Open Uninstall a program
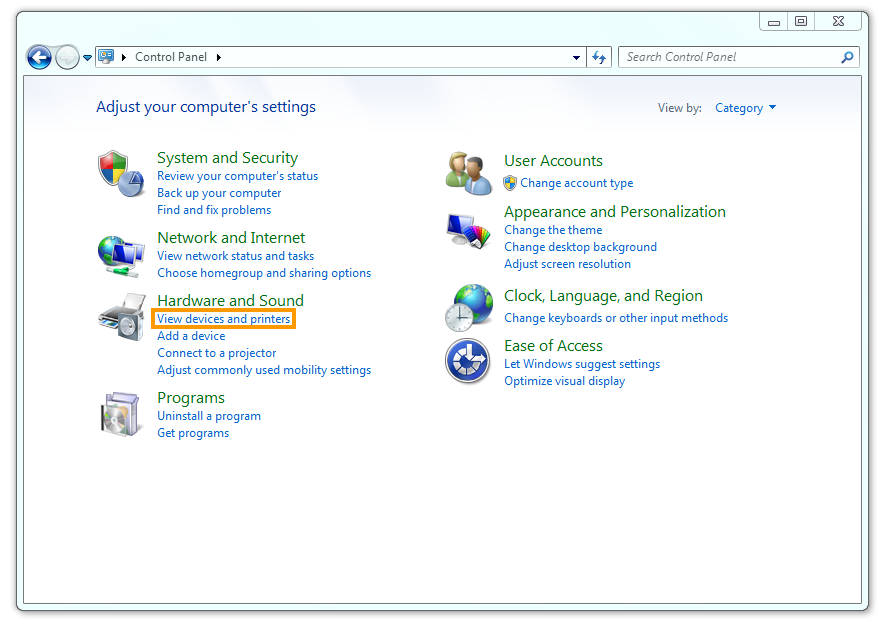This screenshot has width=882, height=623. (x=208, y=415)
